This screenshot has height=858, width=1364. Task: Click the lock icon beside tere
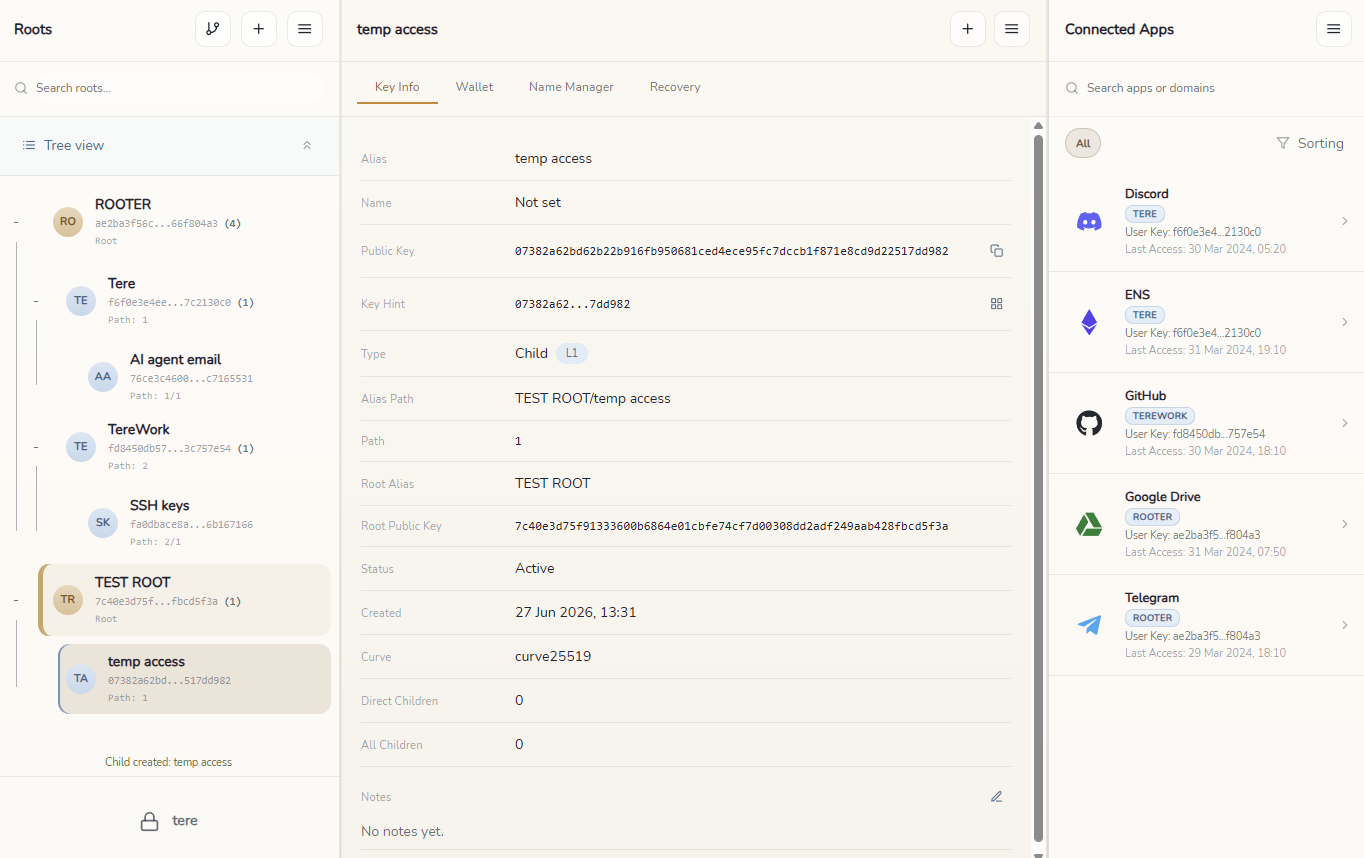(149, 821)
